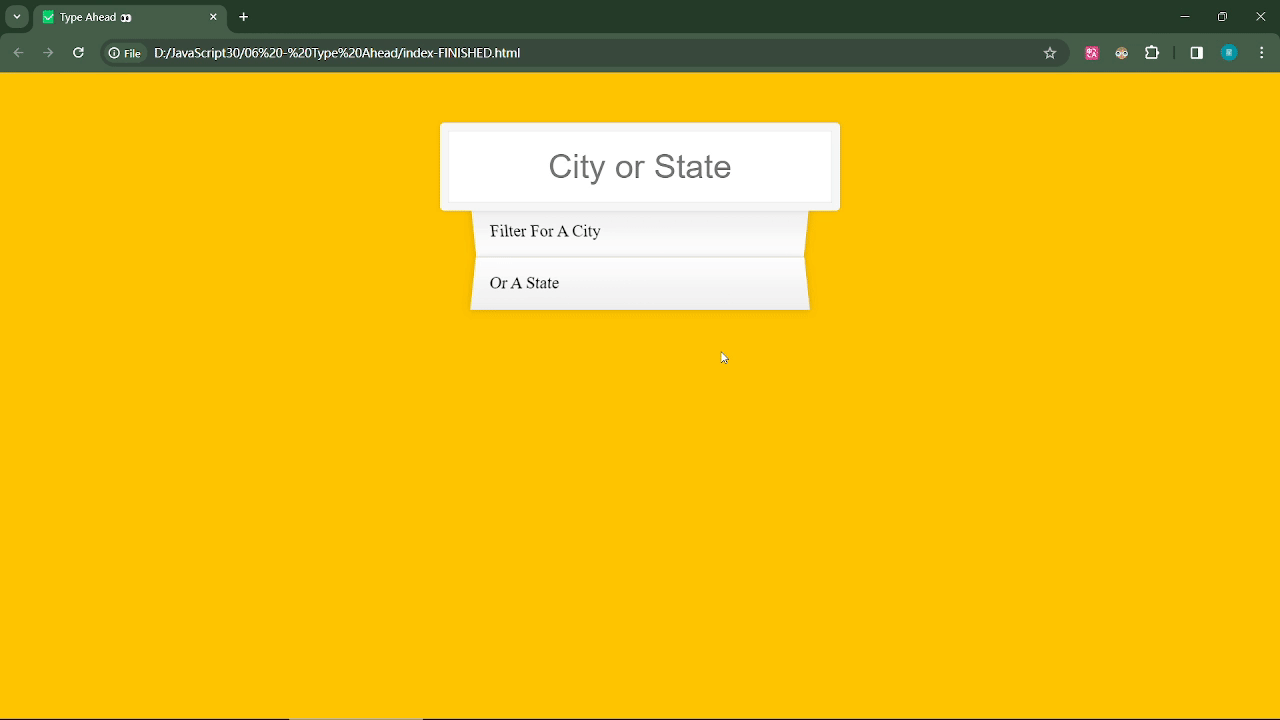This screenshot has width=1280, height=720.
Task: Open the browser side panel icon
Action: click(1196, 52)
